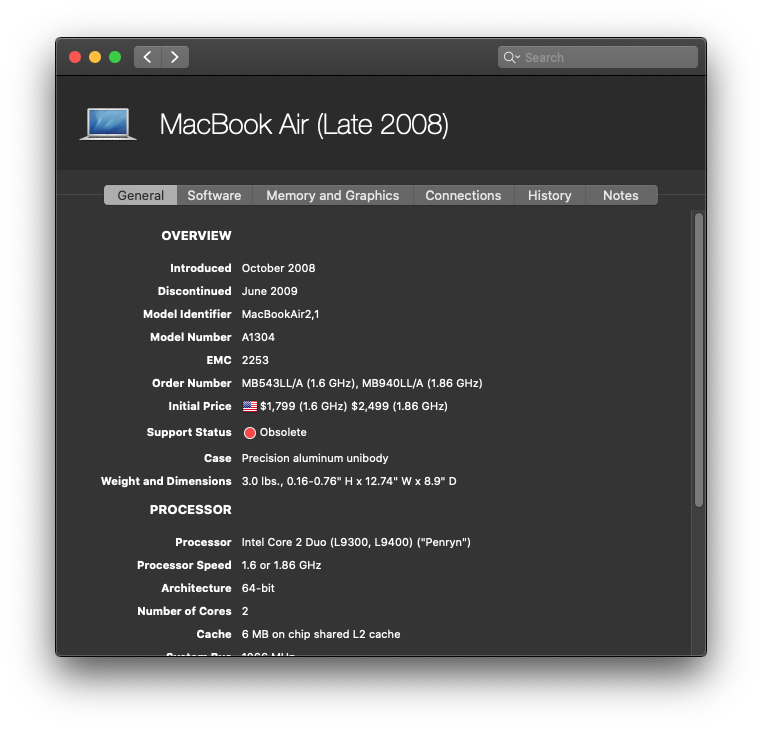762x730 pixels.
Task: Click the Number of Cores label
Action: 184,611
